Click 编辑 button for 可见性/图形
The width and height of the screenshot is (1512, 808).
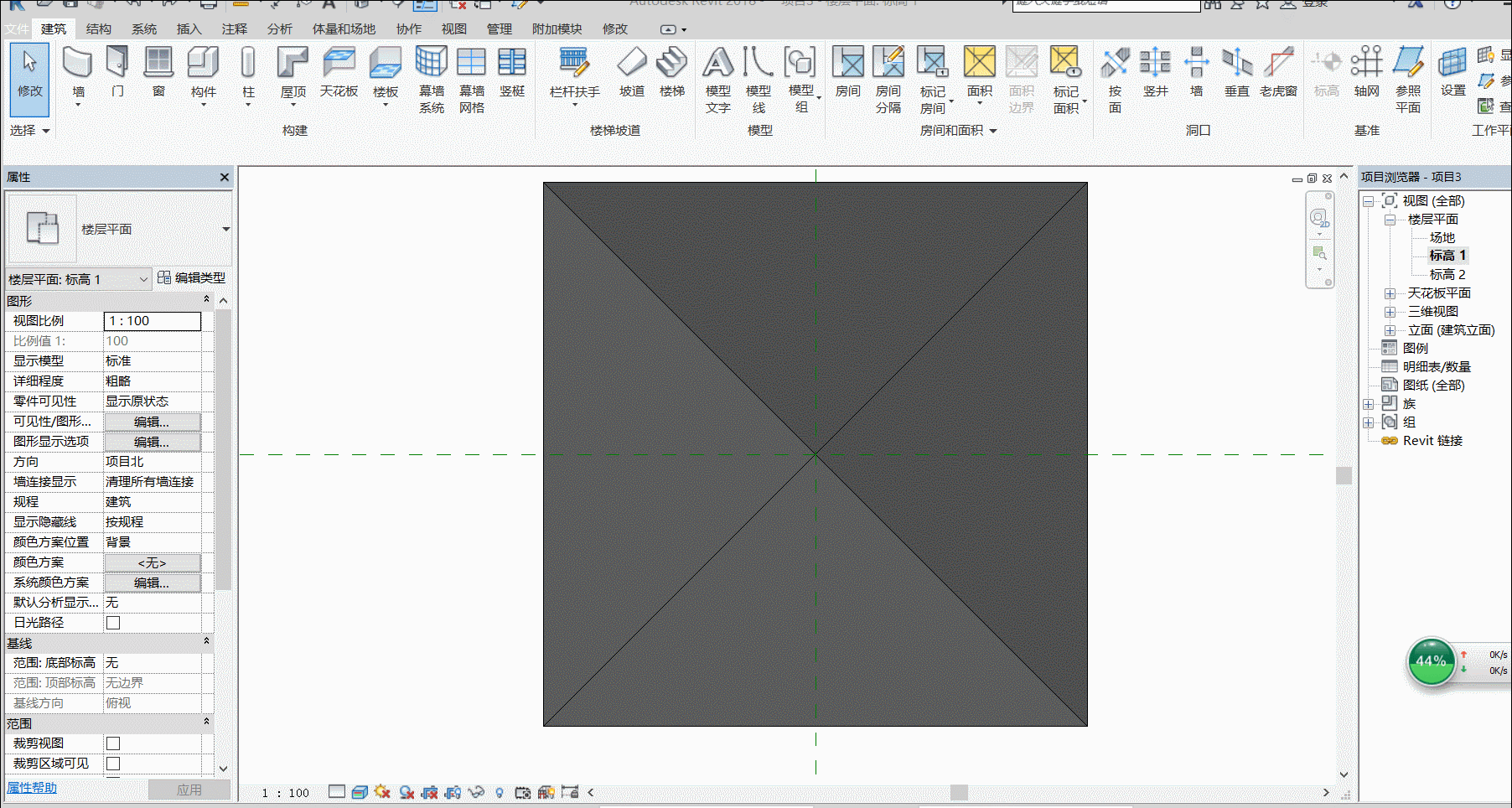pyautogui.click(x=152, y=422)
